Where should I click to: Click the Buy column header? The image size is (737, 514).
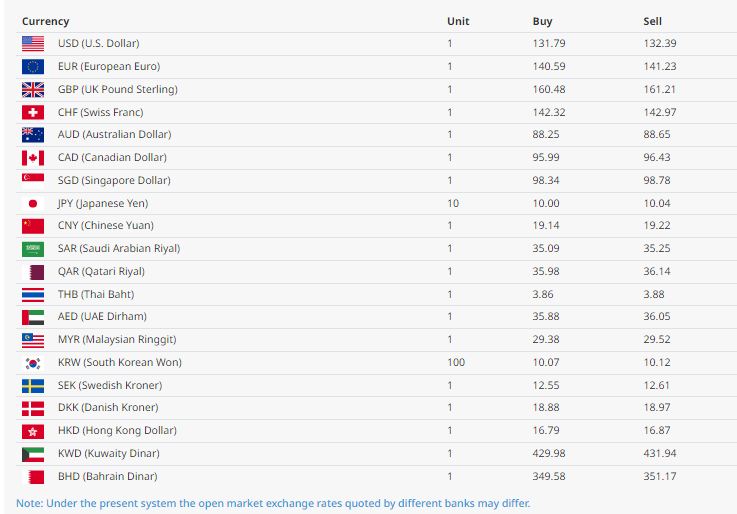(x=542, y=21)
